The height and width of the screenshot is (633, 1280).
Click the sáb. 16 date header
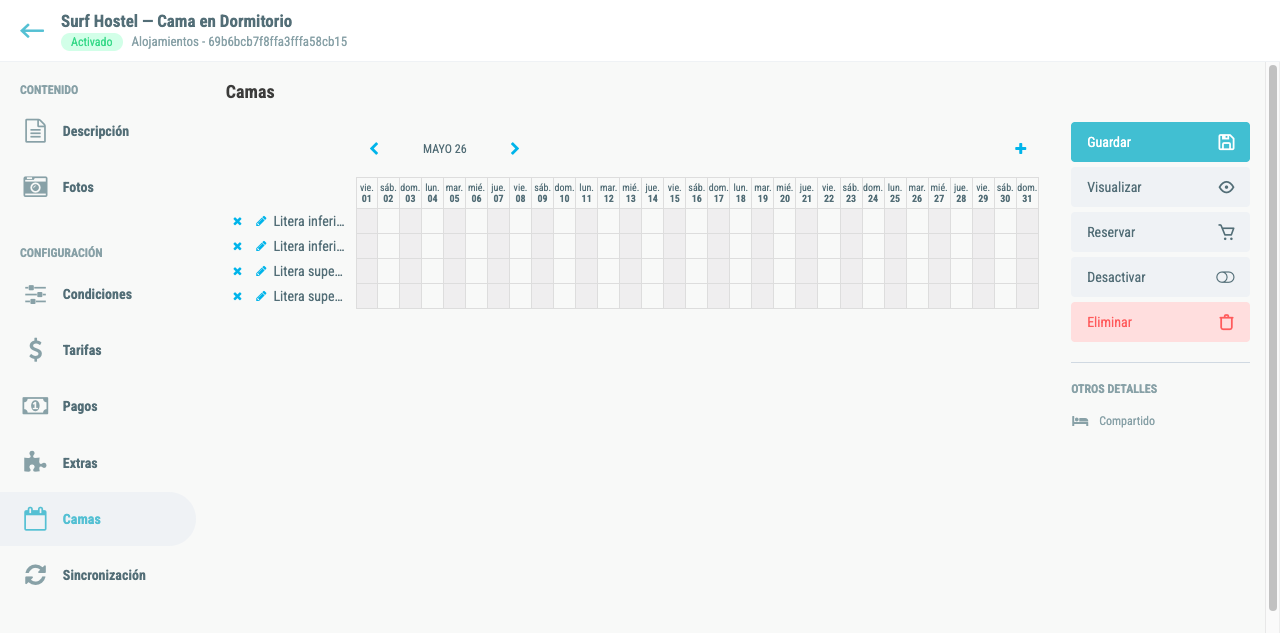pos(697,193)
